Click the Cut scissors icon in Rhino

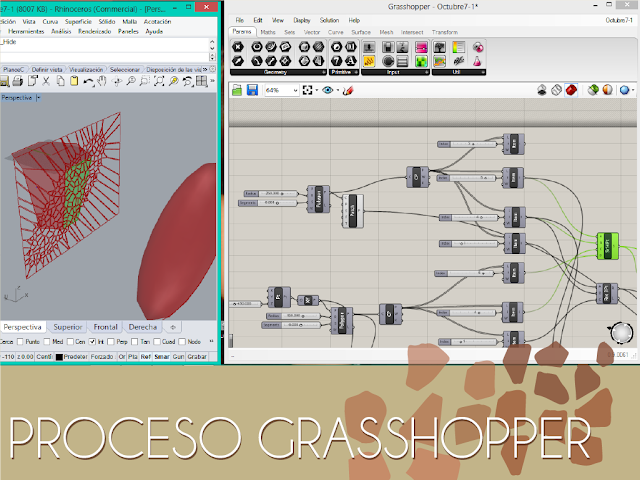[46, 81]
